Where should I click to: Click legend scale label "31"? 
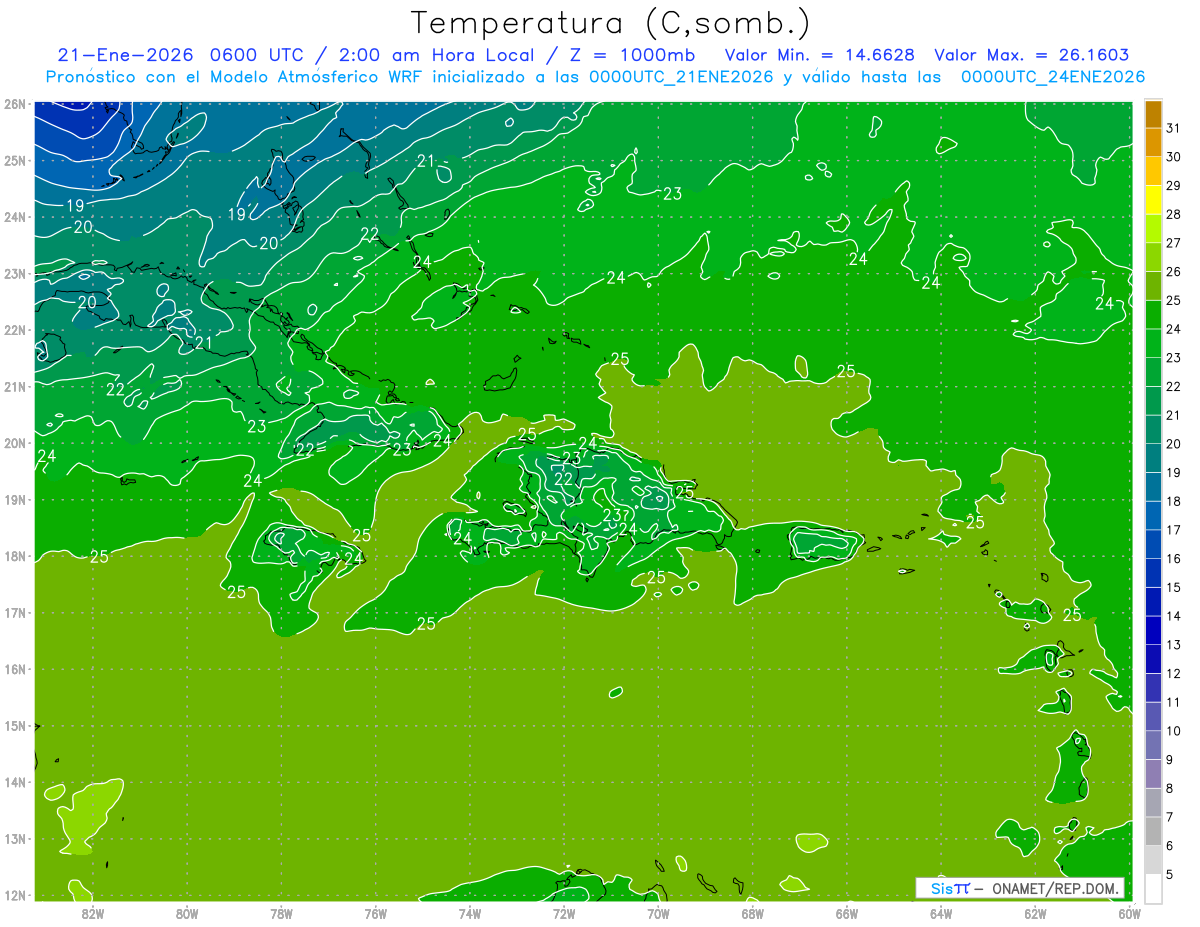(1173, 128)
